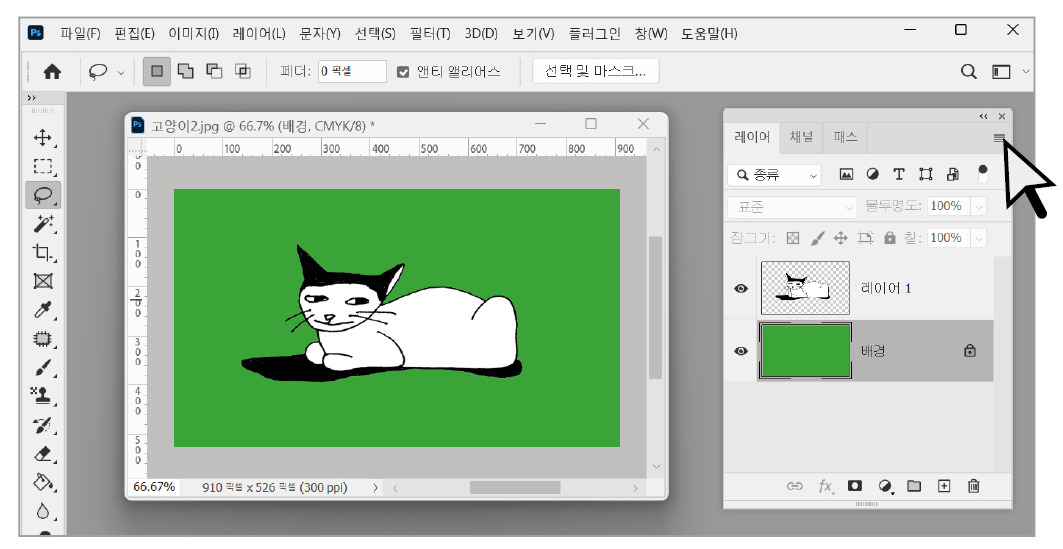
Task: Expand the workspace chevron dropdown
Action: [1026, 71]
